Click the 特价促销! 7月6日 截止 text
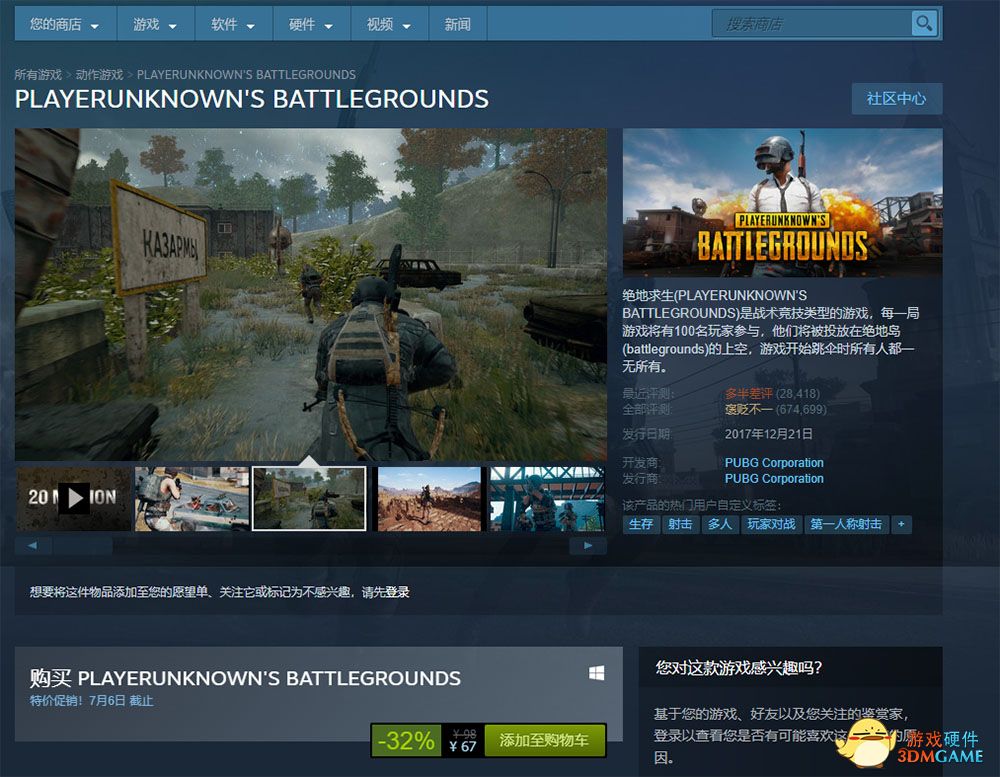Viewport: 1000px width, 777px height. (91, 700)
